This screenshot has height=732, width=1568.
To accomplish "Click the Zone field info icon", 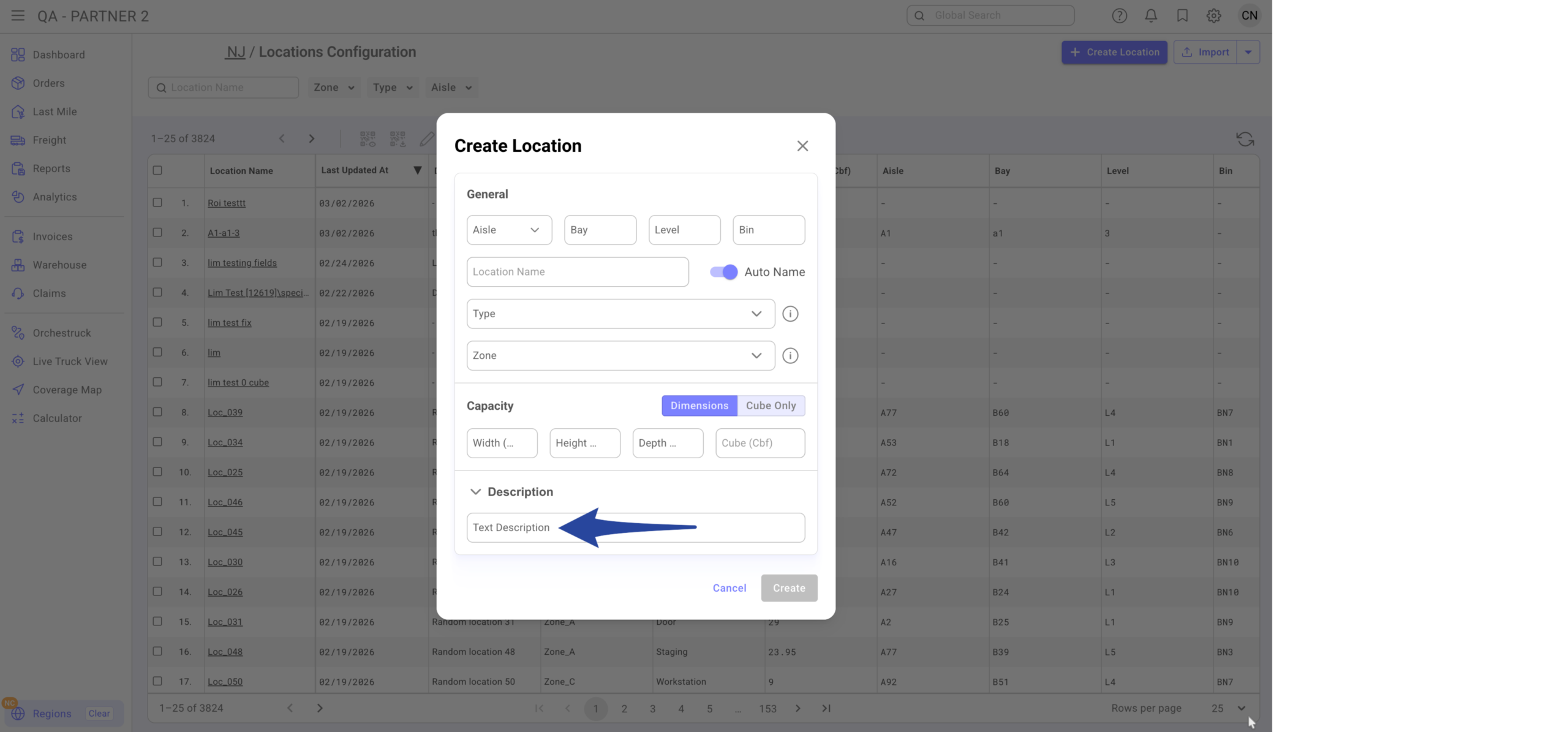I will tap(790, 355).
